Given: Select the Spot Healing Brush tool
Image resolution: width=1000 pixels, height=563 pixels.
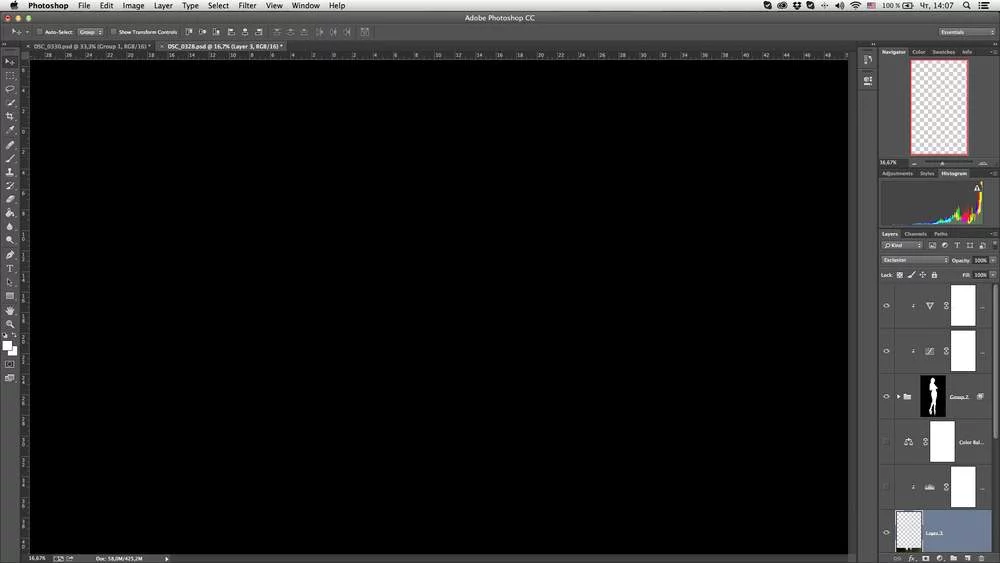Looking at the screenshot, I should 10,145.
